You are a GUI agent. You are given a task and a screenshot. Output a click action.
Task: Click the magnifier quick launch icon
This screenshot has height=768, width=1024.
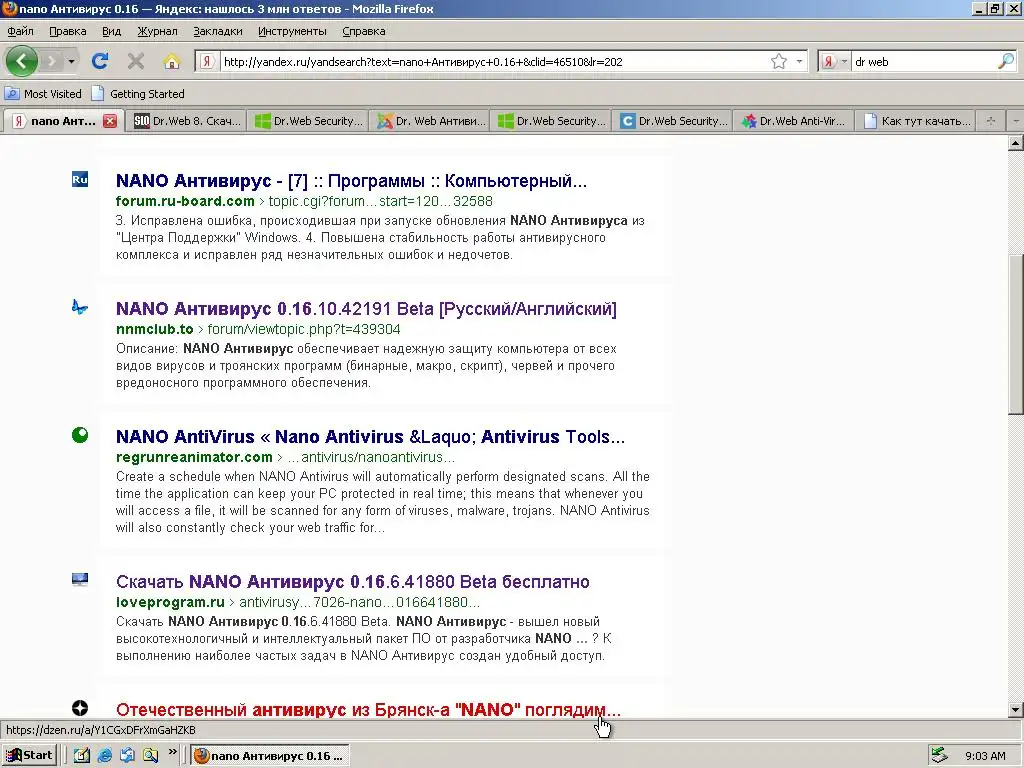pos(151,756)
